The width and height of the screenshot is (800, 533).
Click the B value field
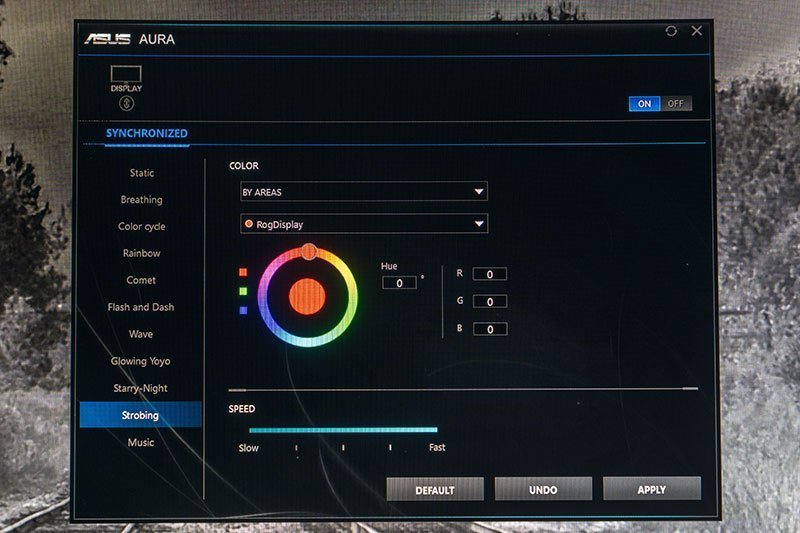coord(490,329)
